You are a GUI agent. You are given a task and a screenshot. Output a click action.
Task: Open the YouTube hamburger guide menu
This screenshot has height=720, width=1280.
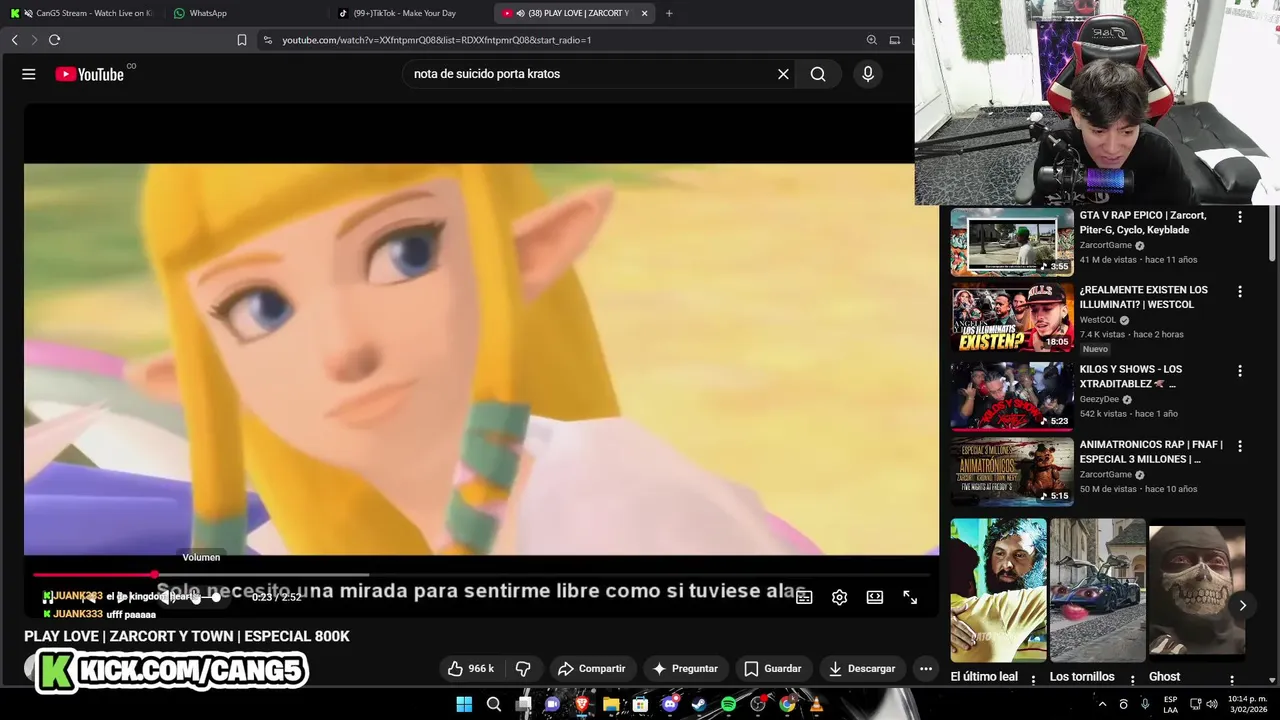29,74
